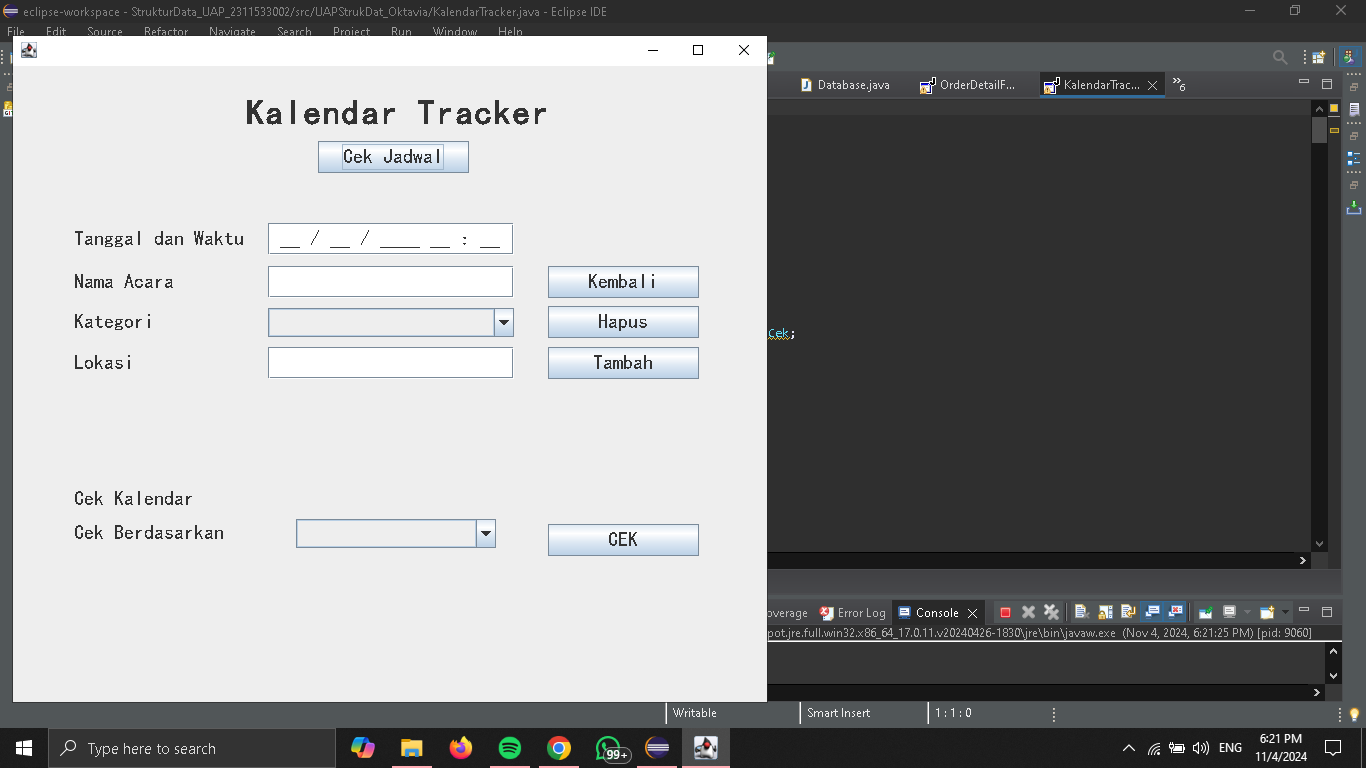Restore the top minimized view stack in right trim
Viewport: 1366px width, 768px height.
click(1354, 87)
